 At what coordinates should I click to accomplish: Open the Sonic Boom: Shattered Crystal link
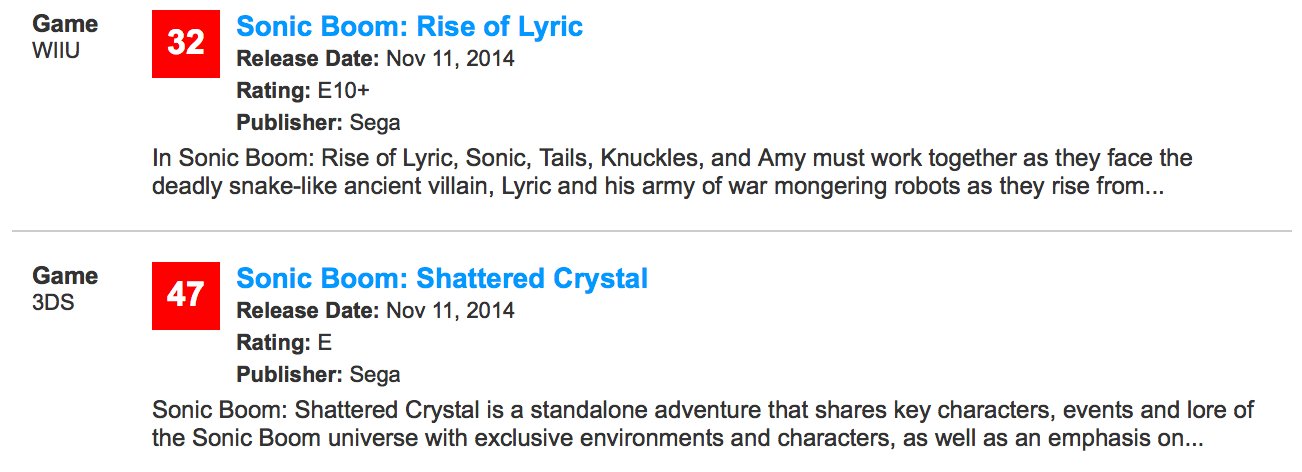[442, 278]
